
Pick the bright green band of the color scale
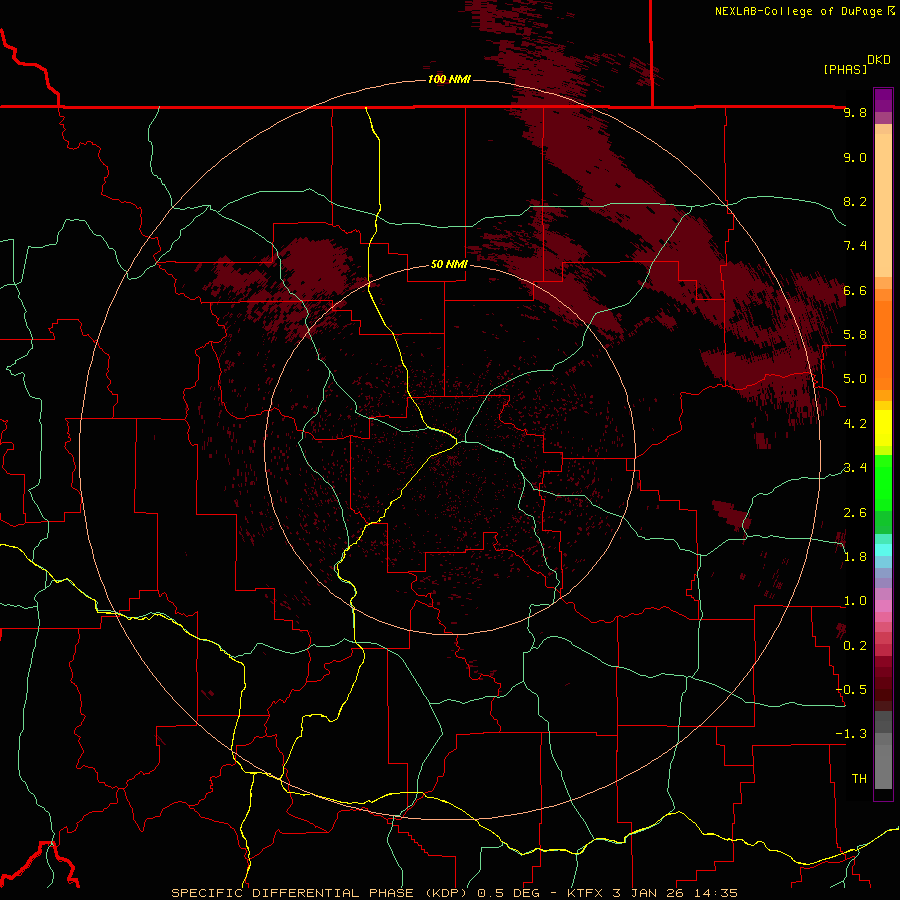[883, 482]
